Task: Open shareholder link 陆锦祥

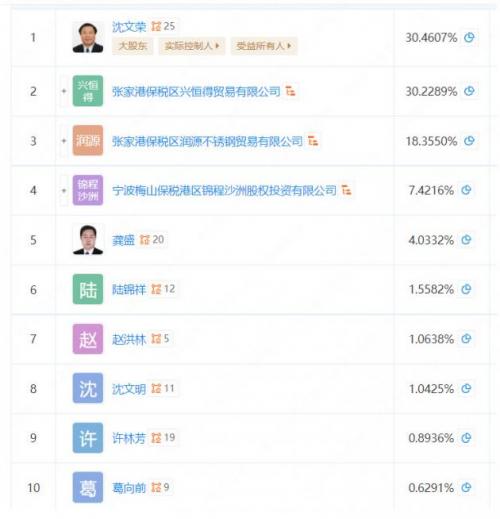Action: [x=129, y=289]
